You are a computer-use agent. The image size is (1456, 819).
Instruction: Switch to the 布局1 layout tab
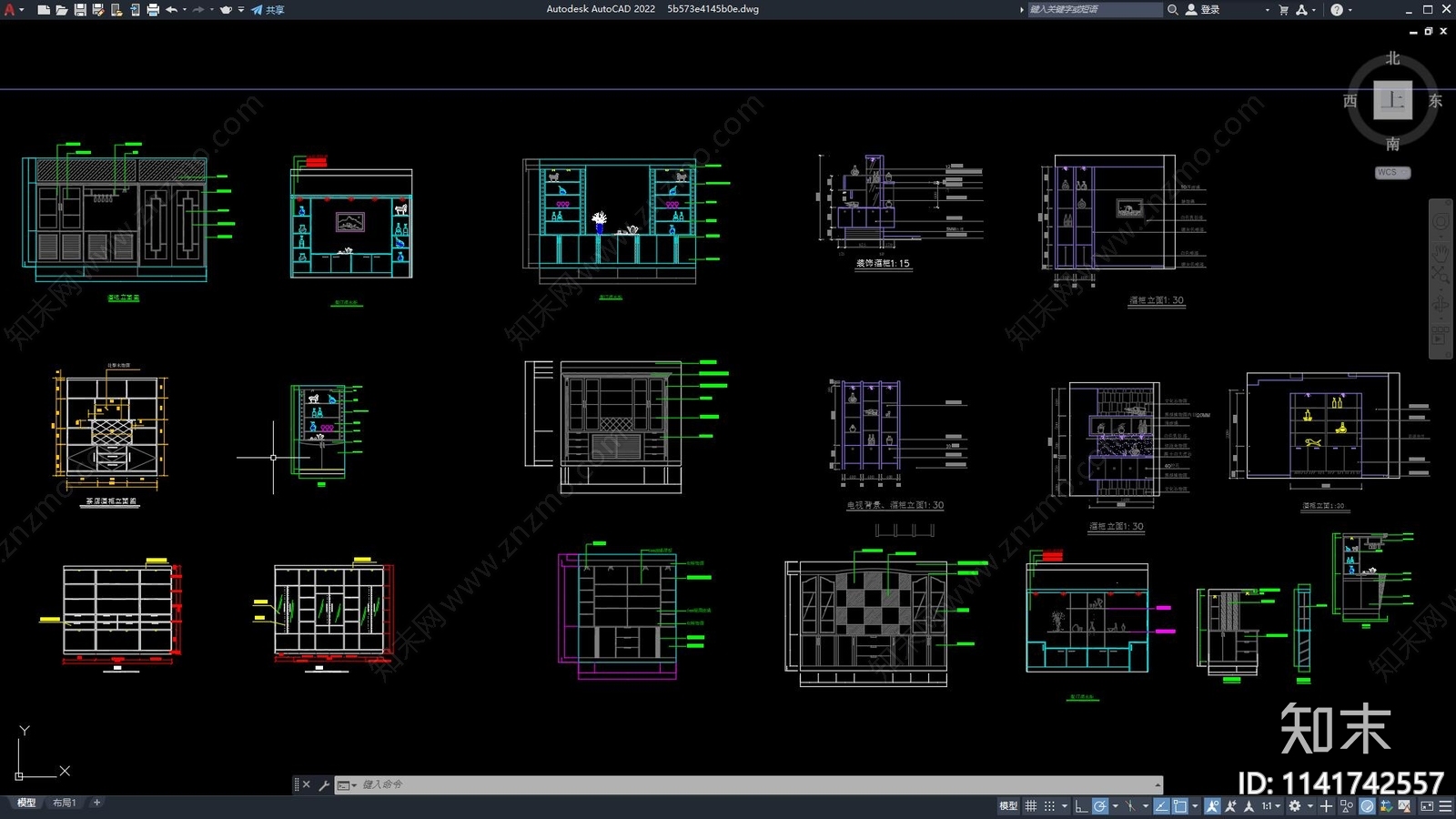(64, 803)
